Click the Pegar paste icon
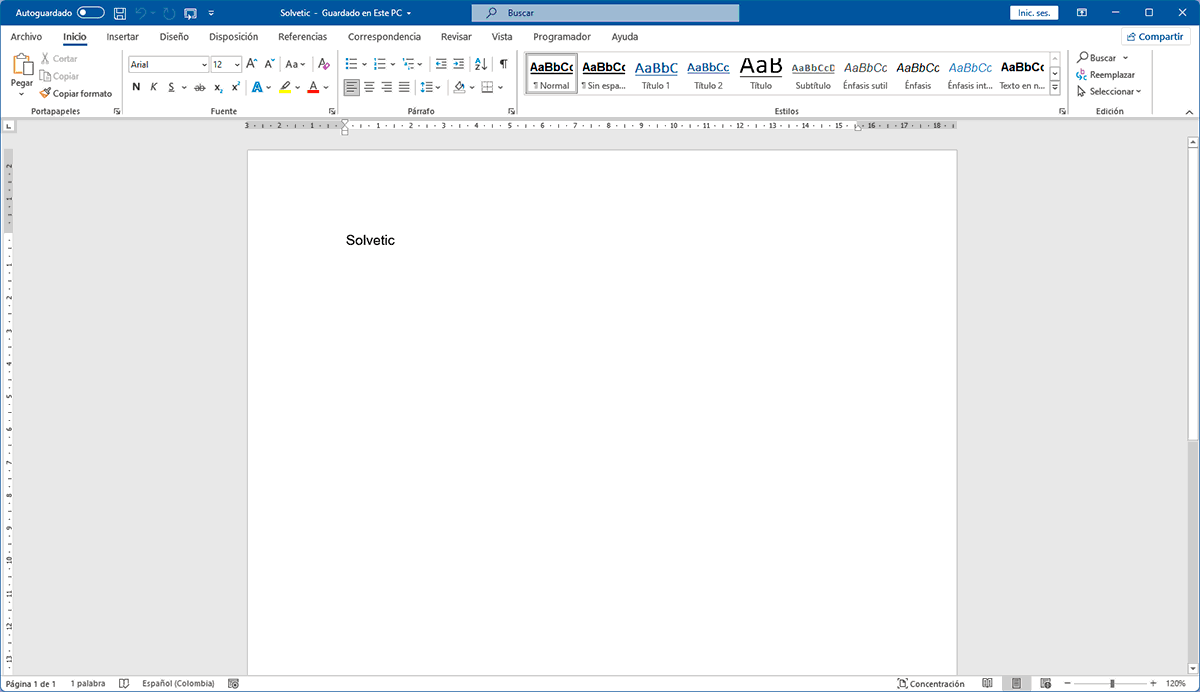Image resolution: width=1200 pixels, height=692 pixels. point(22,65)
